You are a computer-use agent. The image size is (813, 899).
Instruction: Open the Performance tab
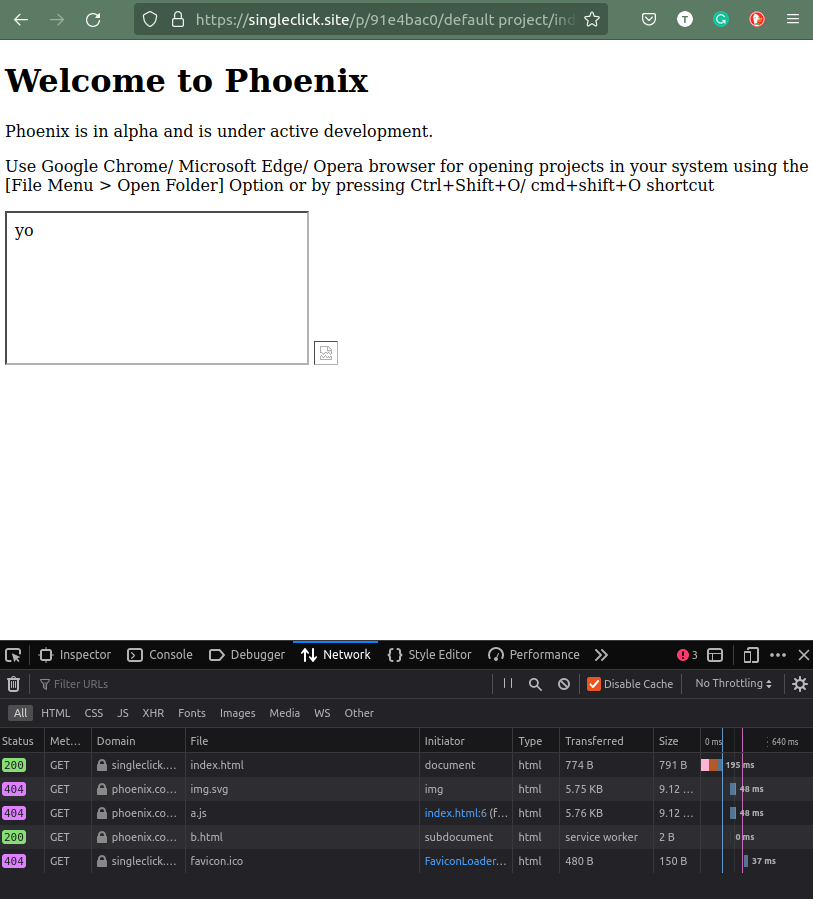[x=534, y=655]
